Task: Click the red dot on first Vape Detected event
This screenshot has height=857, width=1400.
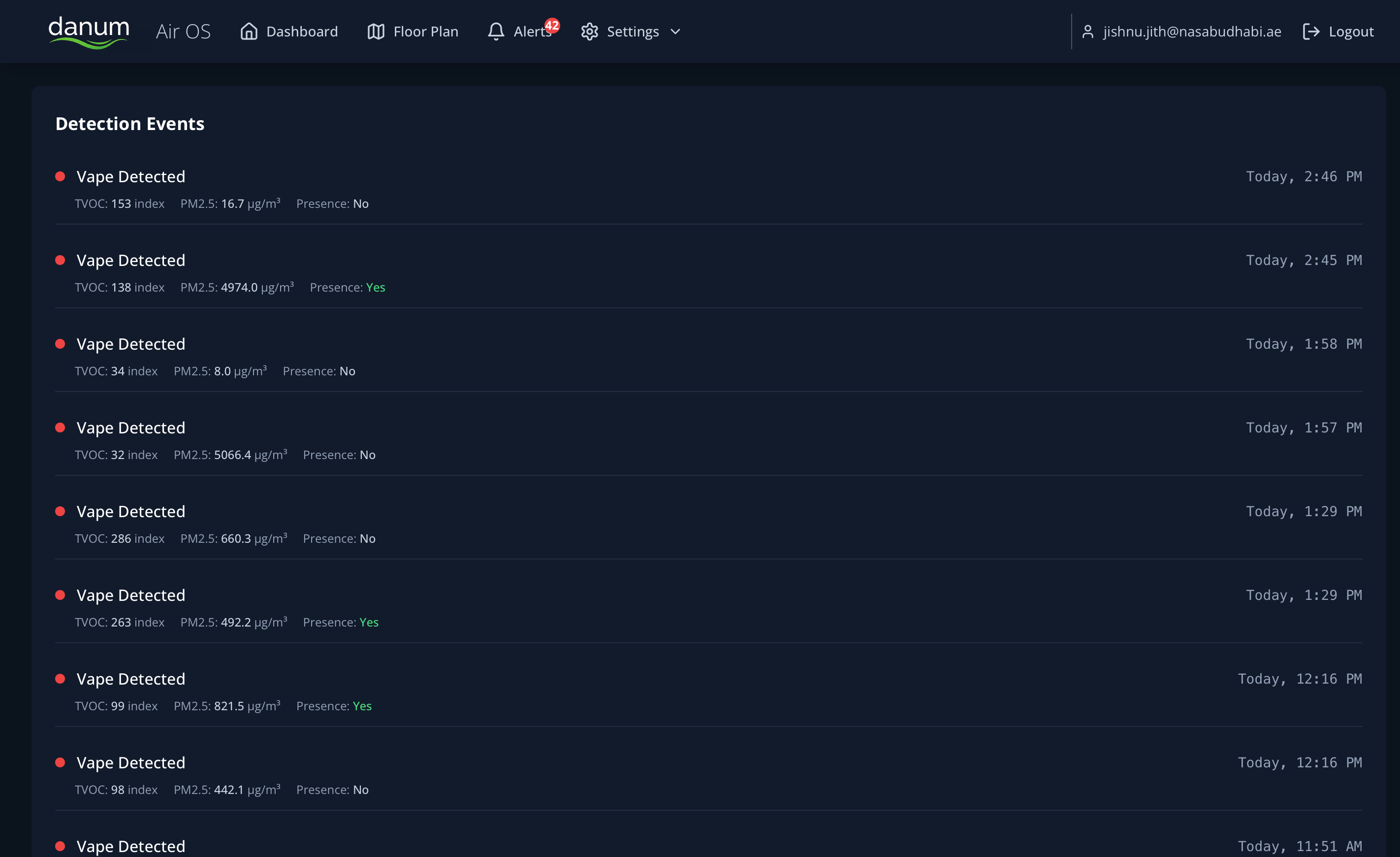Action: click(x=60, y=177)
